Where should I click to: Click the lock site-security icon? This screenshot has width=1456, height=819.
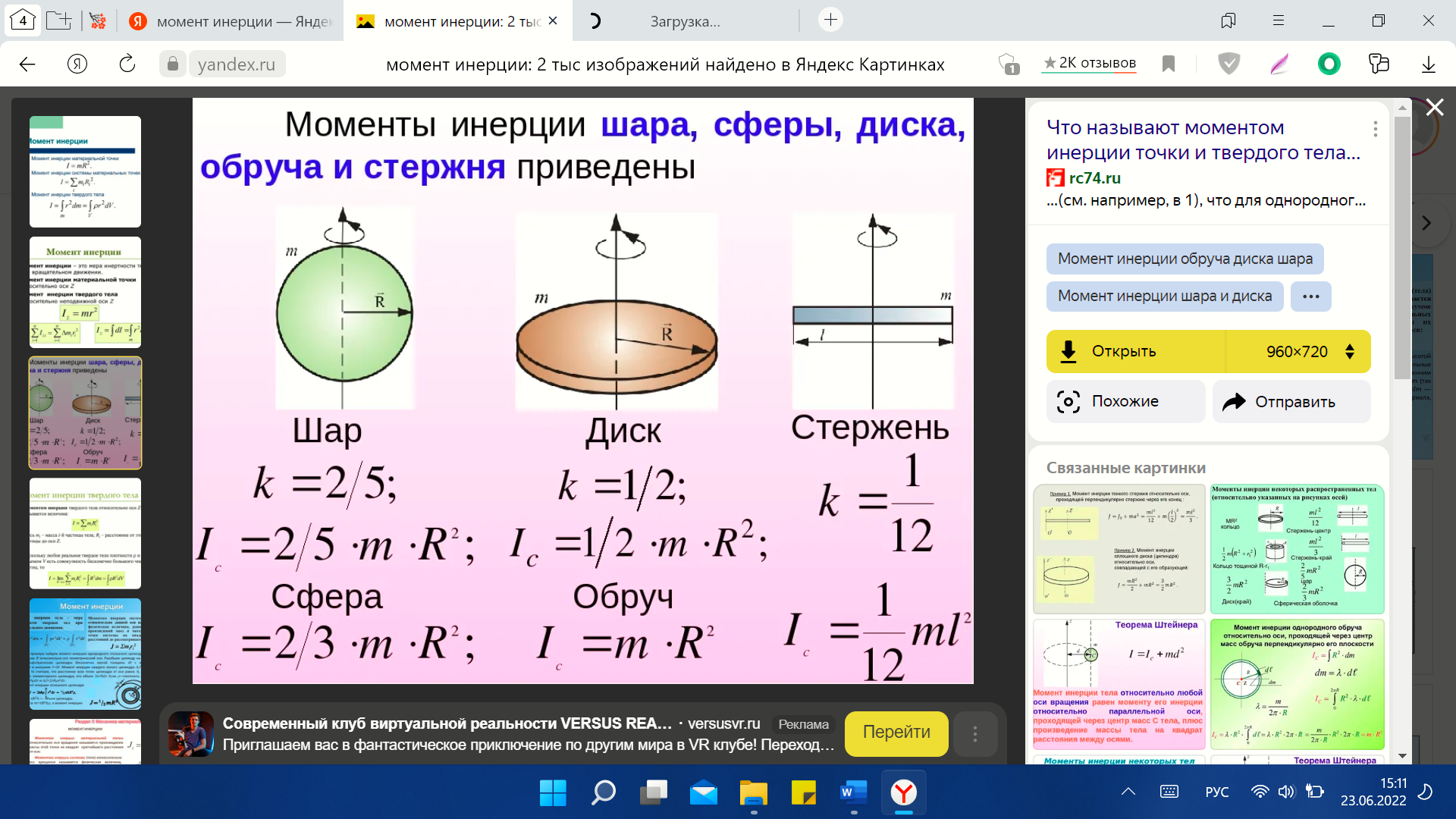coord(173,64)
